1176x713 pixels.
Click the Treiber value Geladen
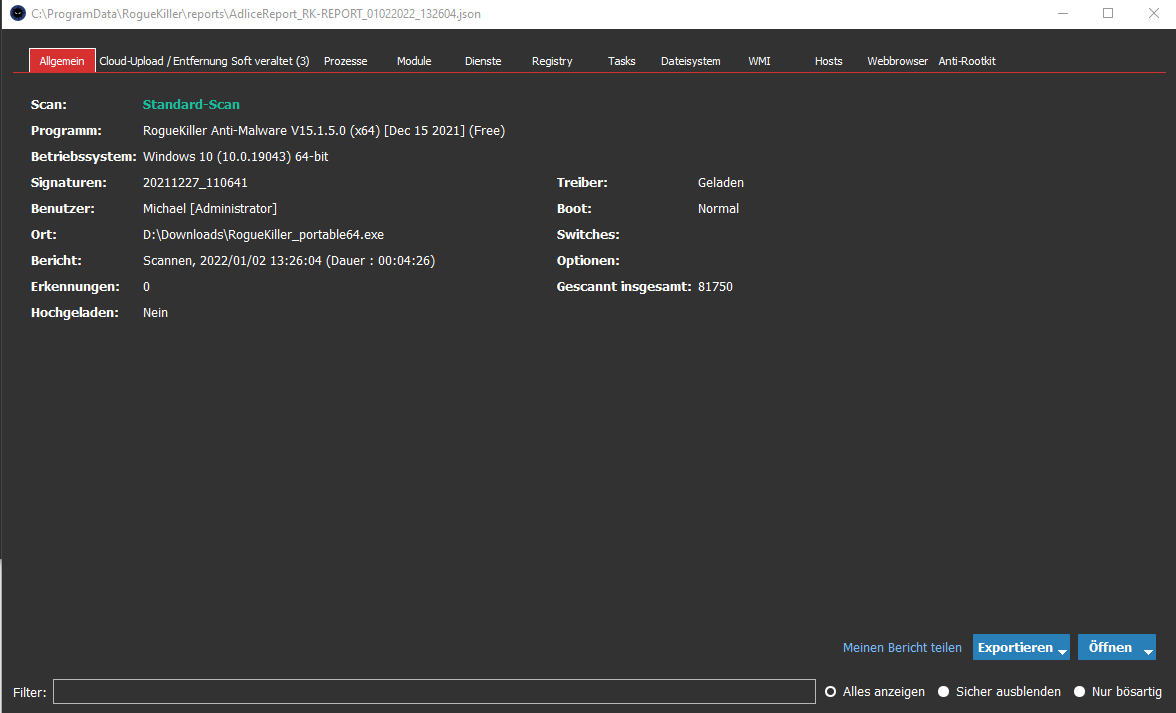(x=721, y=182)
